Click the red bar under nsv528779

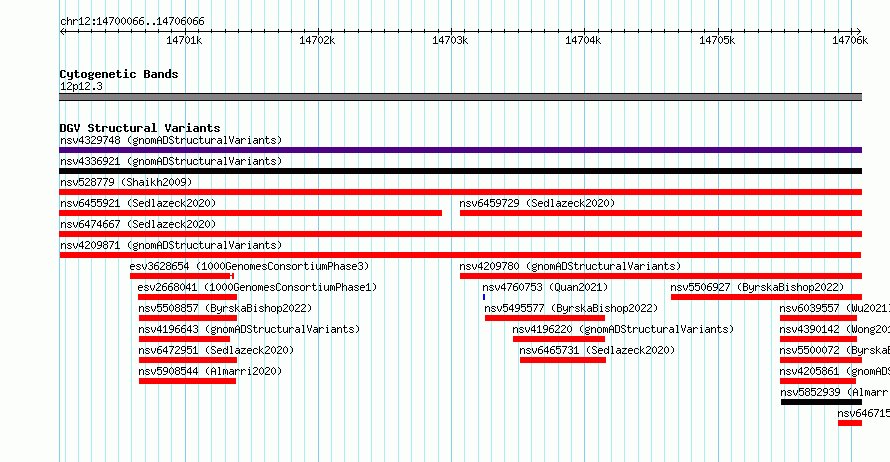[x=460, y=192]
